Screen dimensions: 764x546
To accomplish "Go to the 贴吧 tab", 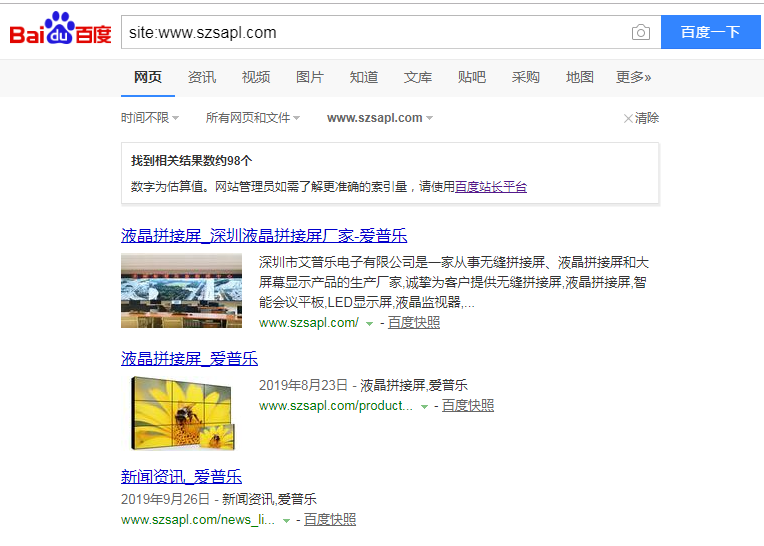I will pyautogui.click(x=472, y=77).
